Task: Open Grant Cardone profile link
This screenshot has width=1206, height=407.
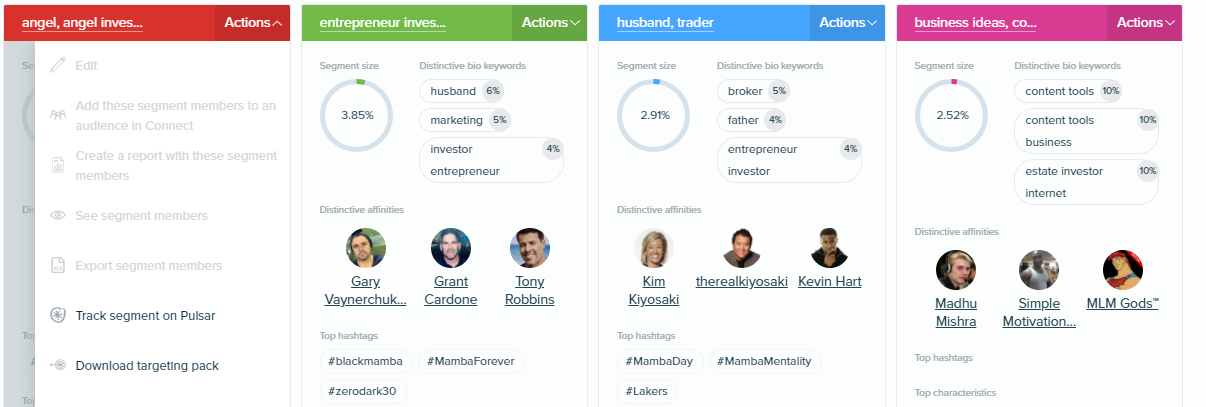Action: pos(451,291)
